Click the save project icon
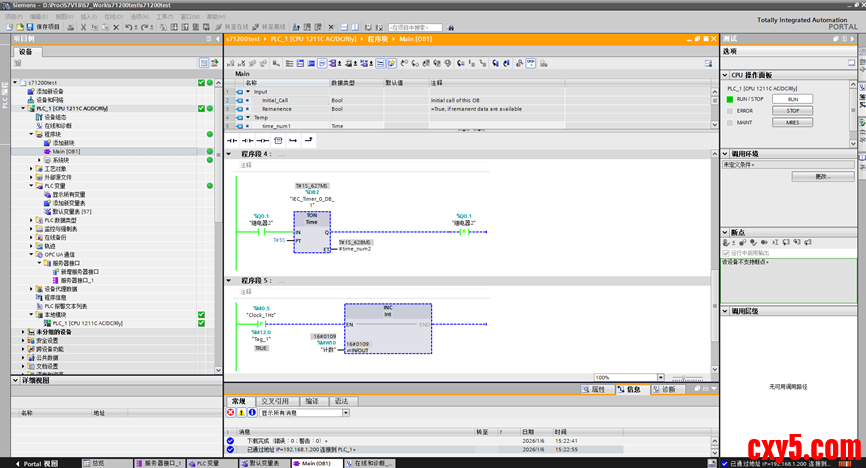This screenshot has height=468, width=866. coord(31,27)
